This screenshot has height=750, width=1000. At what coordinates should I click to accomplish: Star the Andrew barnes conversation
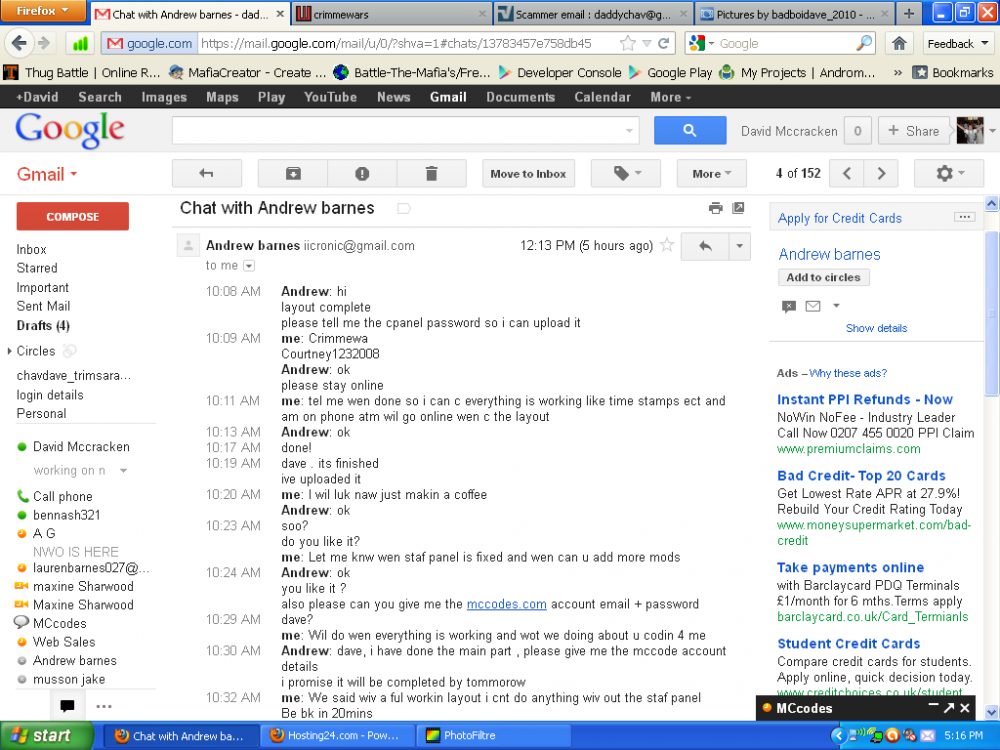click(x=667, y=245)
